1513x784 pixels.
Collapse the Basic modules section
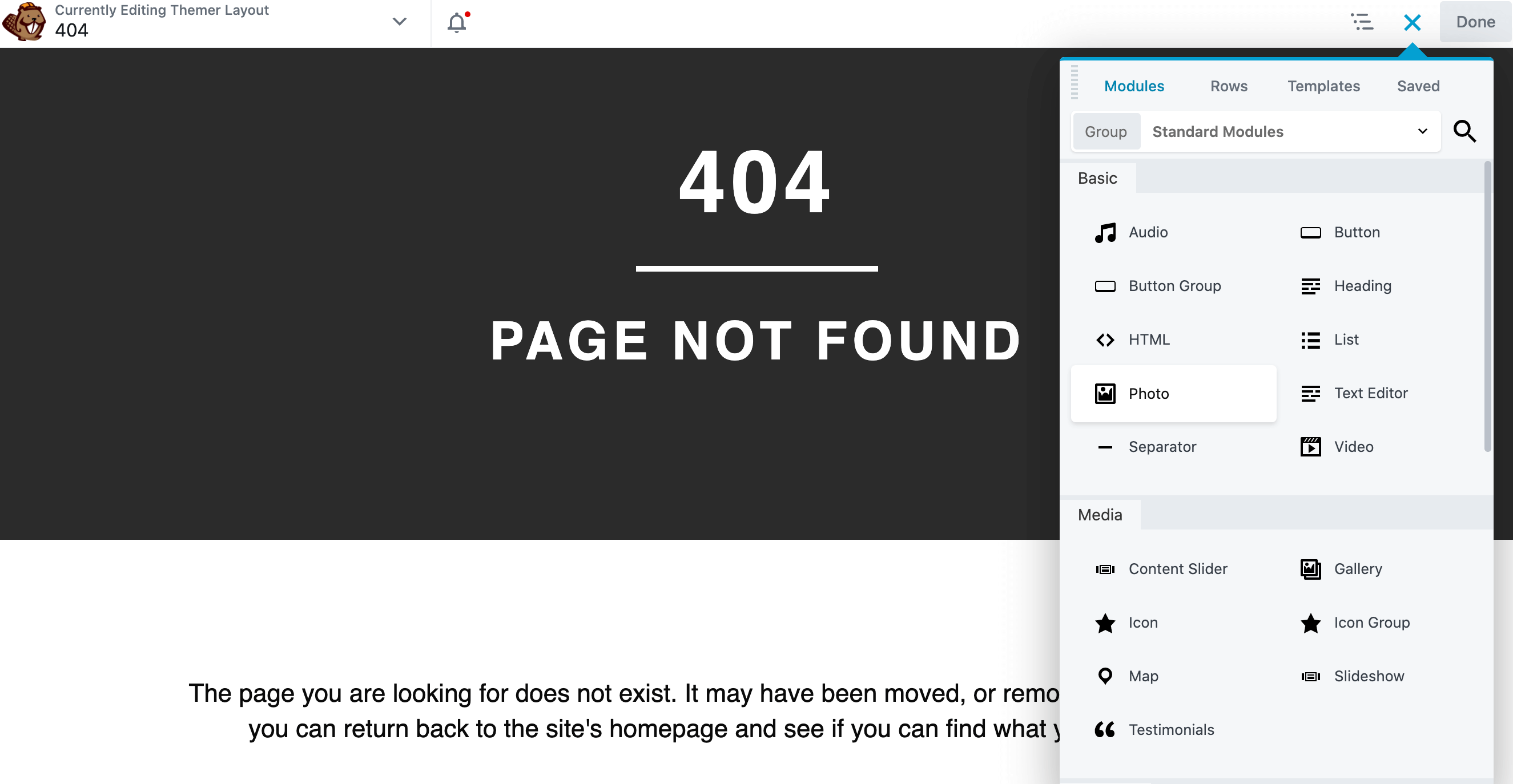tap(1097, 179)
